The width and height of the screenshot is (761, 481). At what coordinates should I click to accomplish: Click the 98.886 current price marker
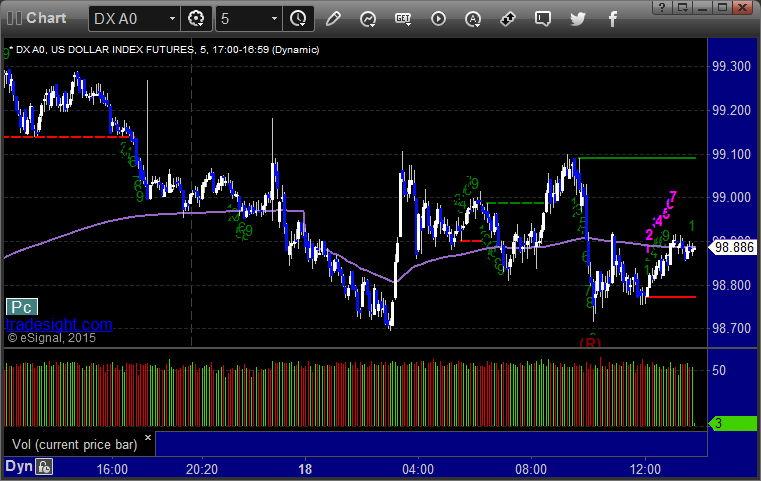point(733,248)
